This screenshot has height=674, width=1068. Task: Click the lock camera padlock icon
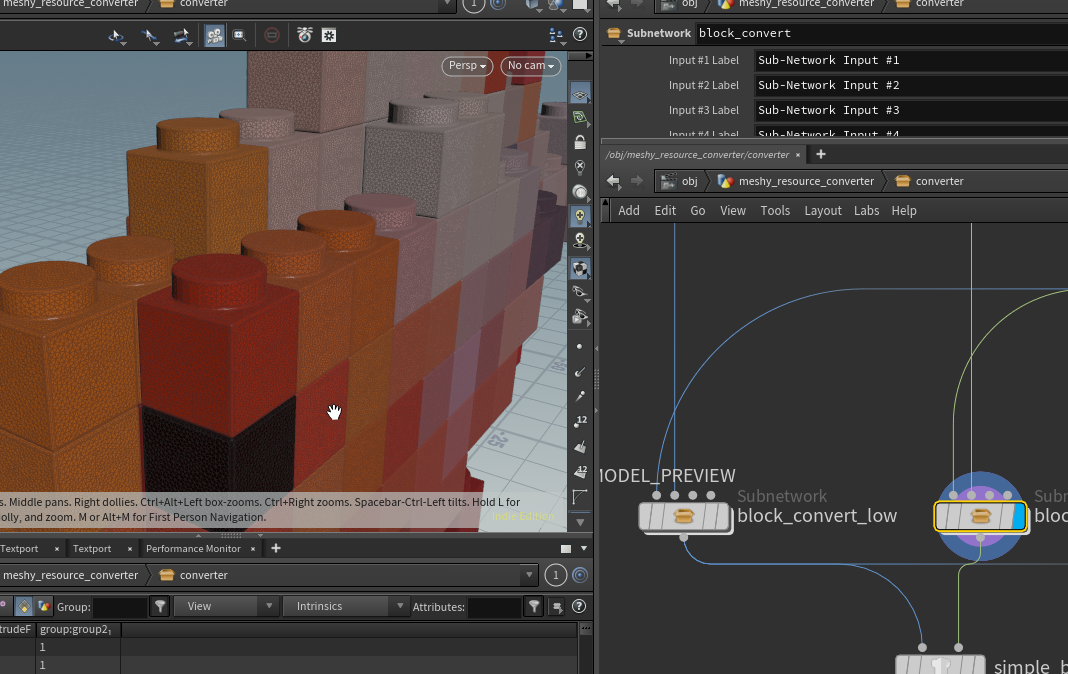click(x=580, y=142)
